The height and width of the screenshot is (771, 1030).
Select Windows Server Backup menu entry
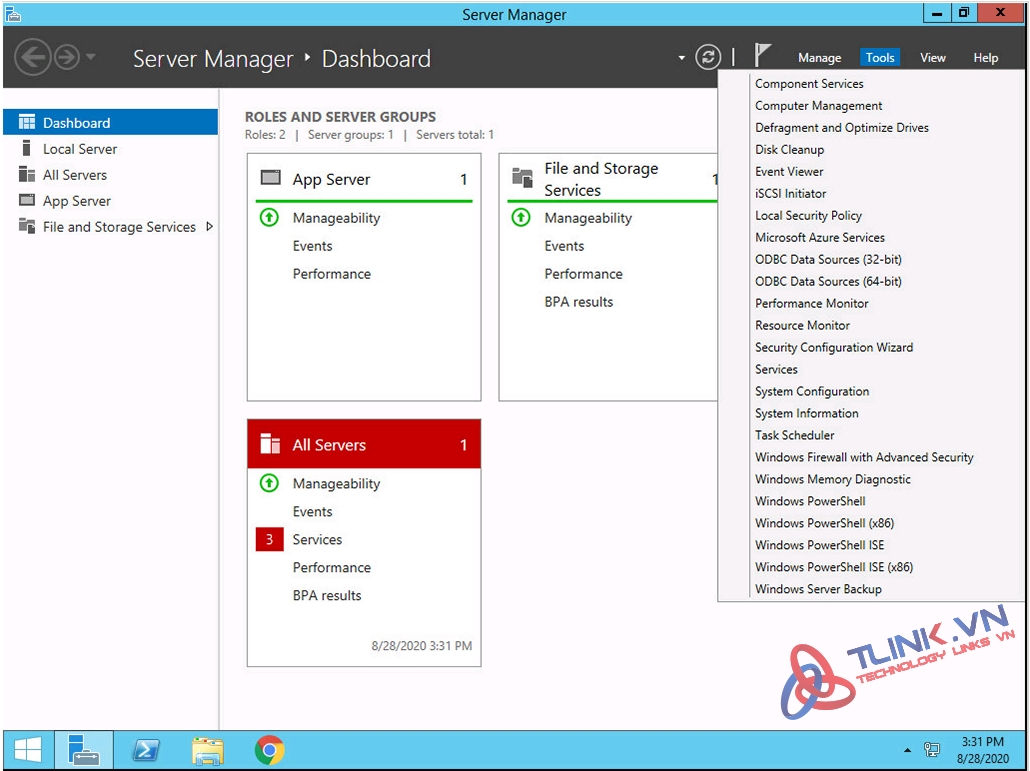coord(818,590)
